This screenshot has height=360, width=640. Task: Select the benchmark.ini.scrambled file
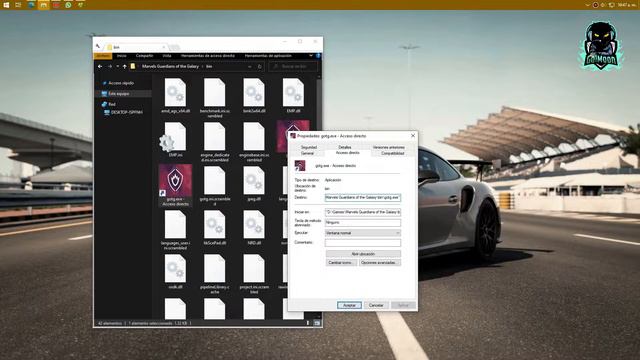click(215, 98)
